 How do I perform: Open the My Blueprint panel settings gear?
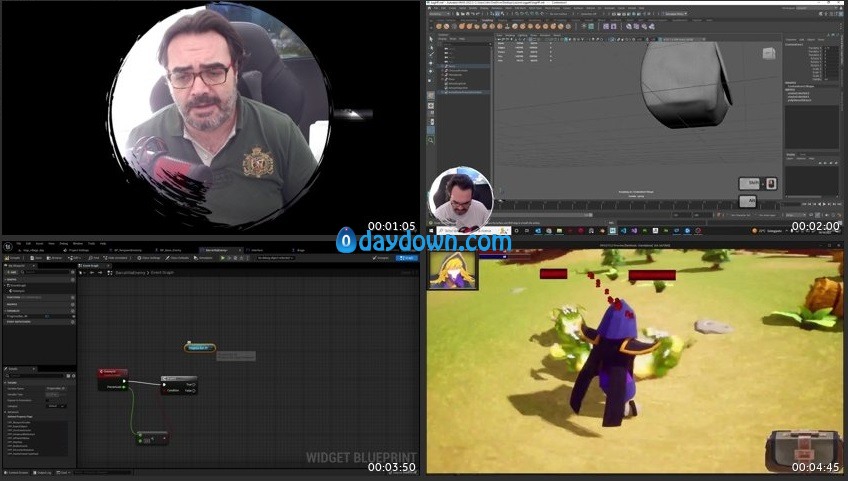point(72,272)
